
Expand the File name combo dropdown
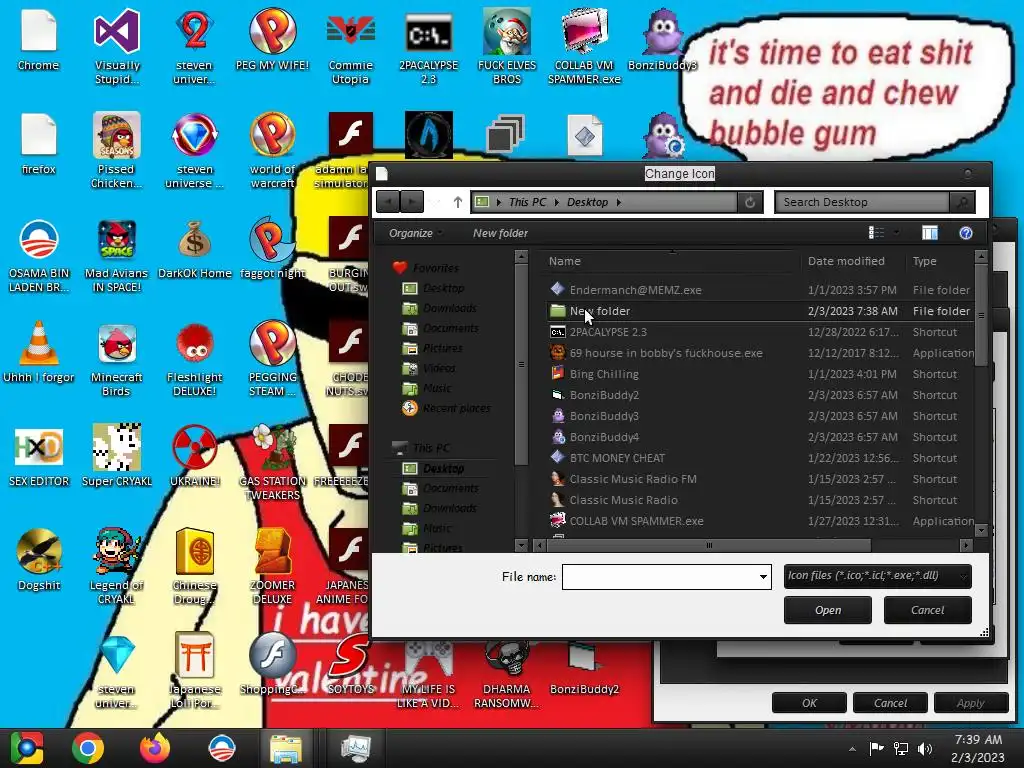(763, 577)
